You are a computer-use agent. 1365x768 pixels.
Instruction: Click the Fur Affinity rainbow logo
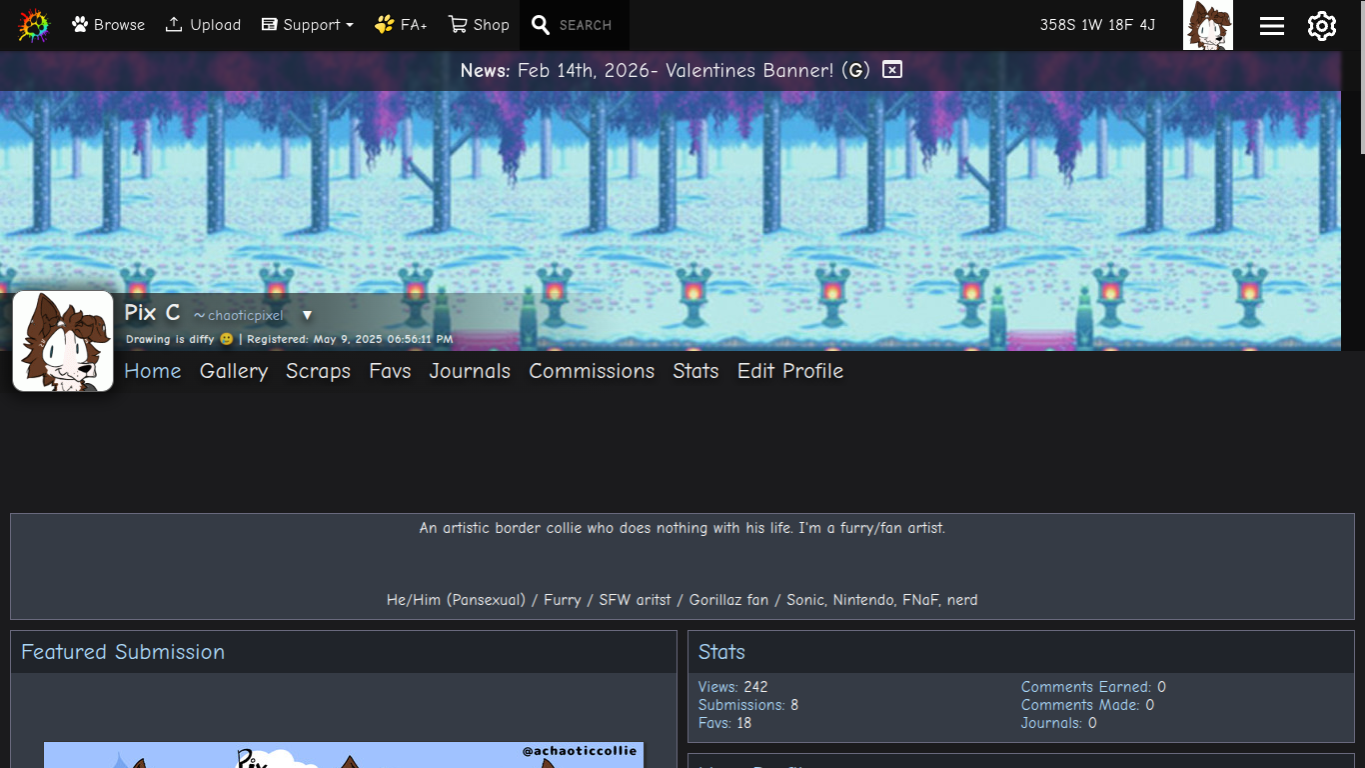point(33,25)
